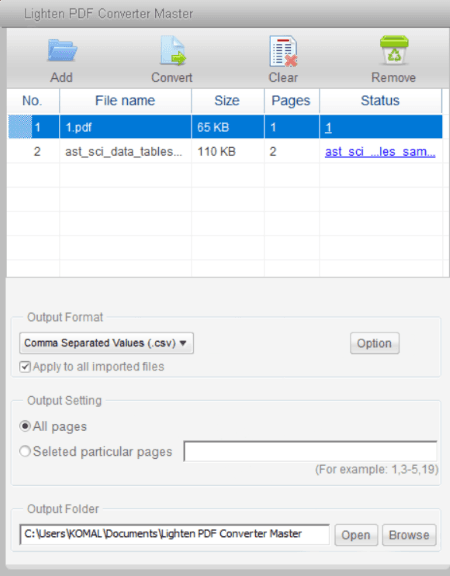450x576 pixels.
Task: Toggle Apply to all imported files checkbox
Action: [25, 367]
